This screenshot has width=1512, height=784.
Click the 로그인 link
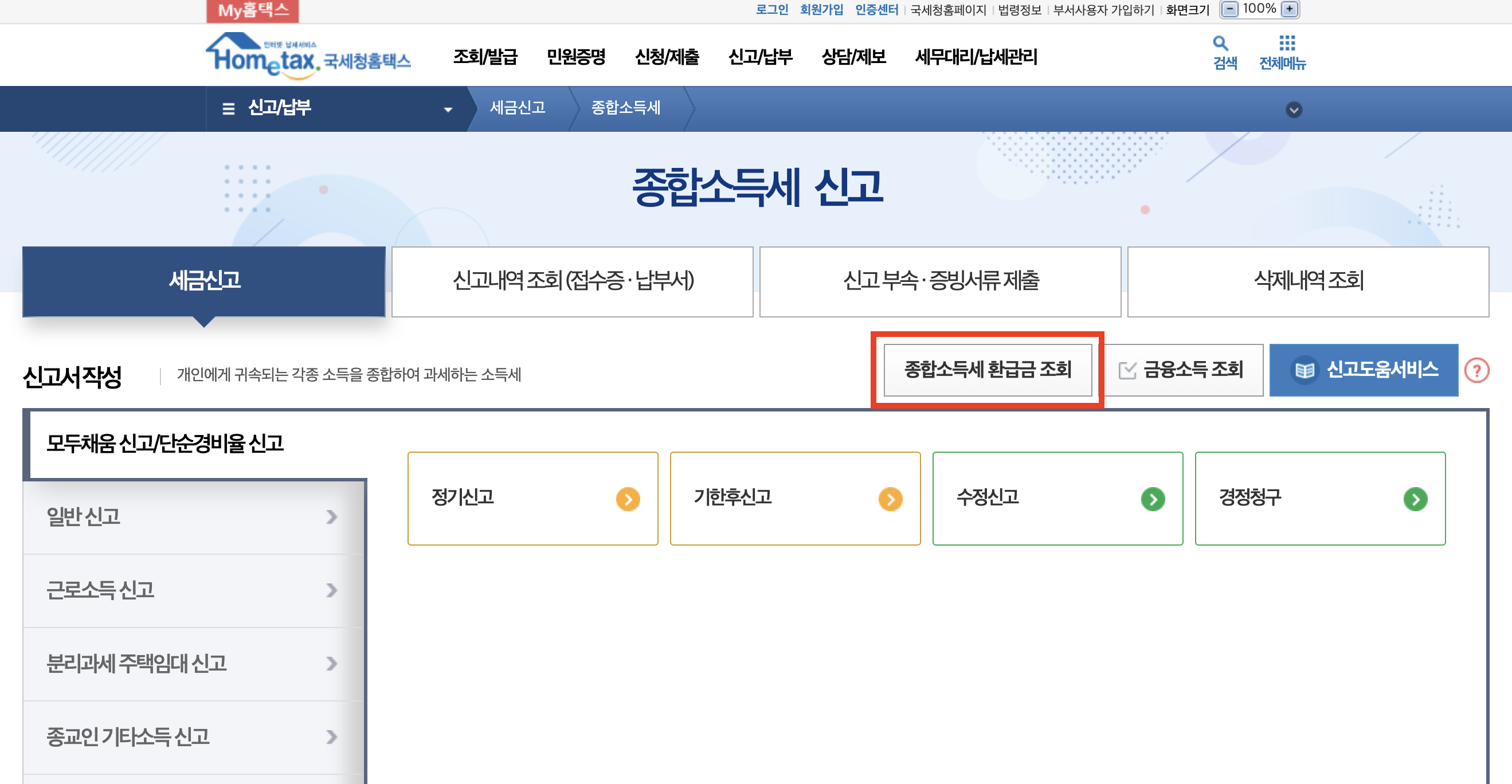[771, 9]
